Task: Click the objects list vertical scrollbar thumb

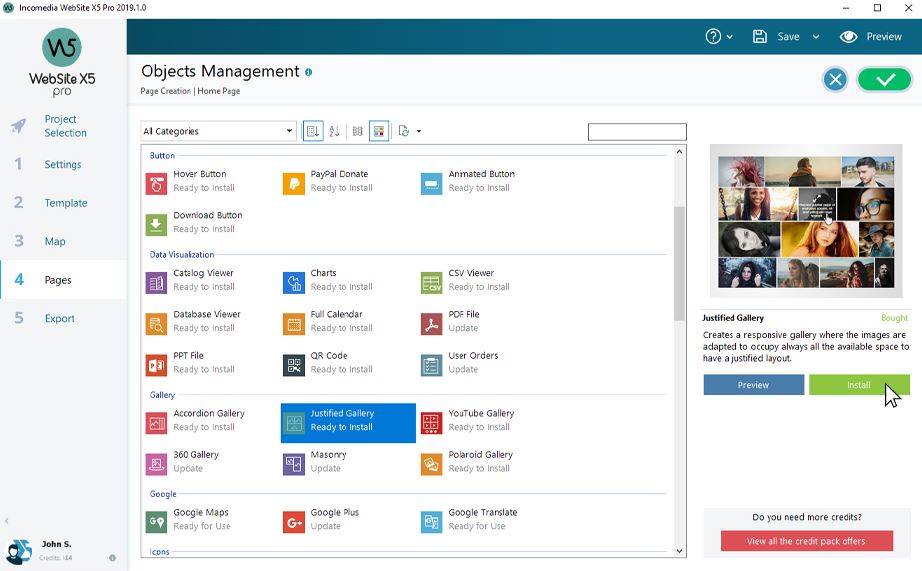Action: click(x=679, y=263)
